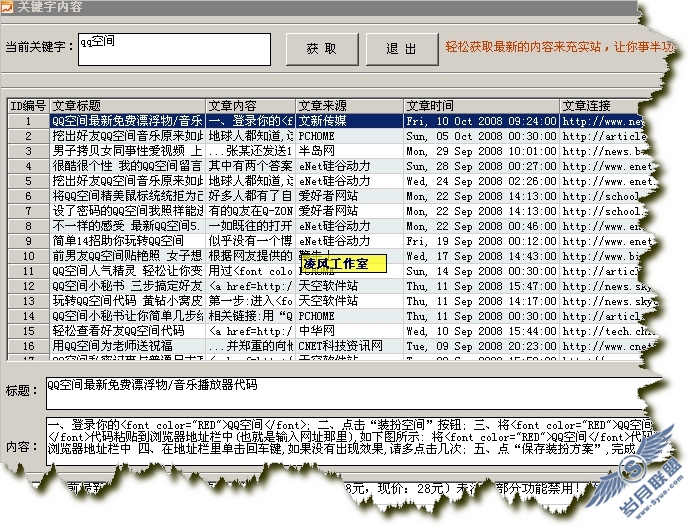The height and width of the screenshot is (526, 689).
Task: Click source cell '文新传媒'
Action: 350,121
